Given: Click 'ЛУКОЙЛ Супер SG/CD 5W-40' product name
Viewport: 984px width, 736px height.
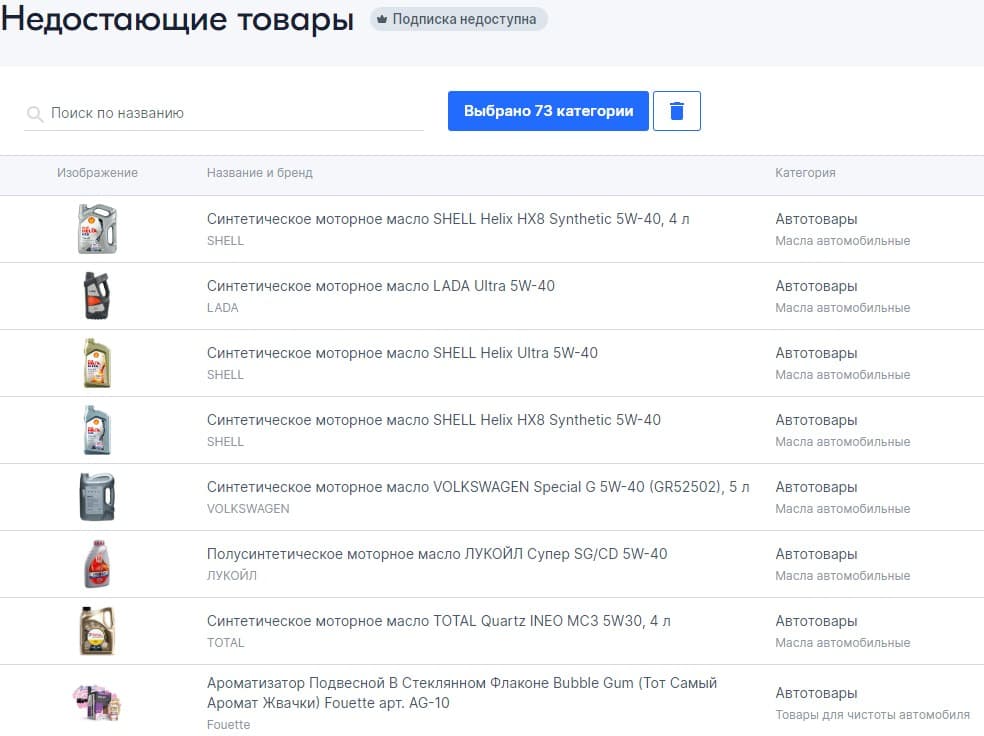Looking at the screenshot, I should (x=437, y=554).
